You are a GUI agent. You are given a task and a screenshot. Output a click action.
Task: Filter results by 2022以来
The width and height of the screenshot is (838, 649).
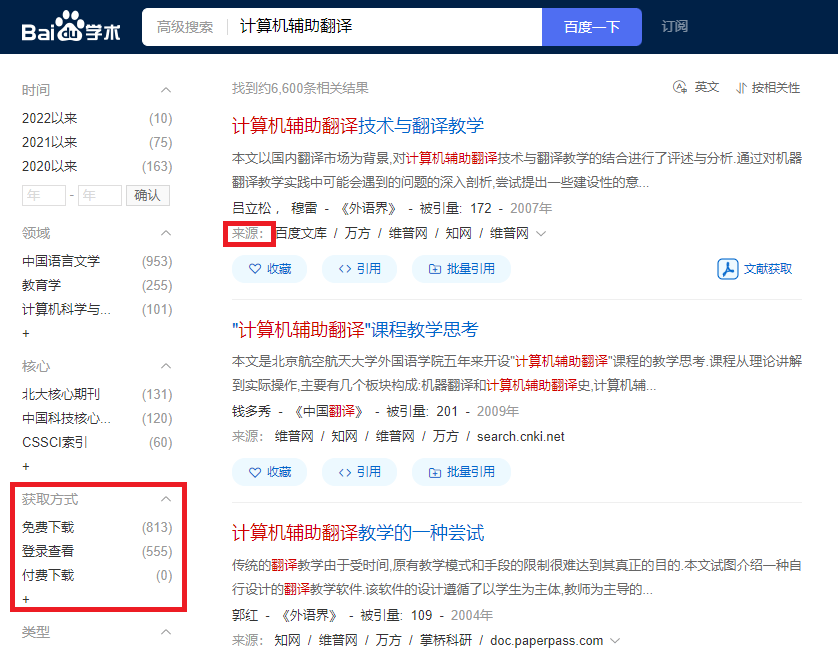[50, 118]
